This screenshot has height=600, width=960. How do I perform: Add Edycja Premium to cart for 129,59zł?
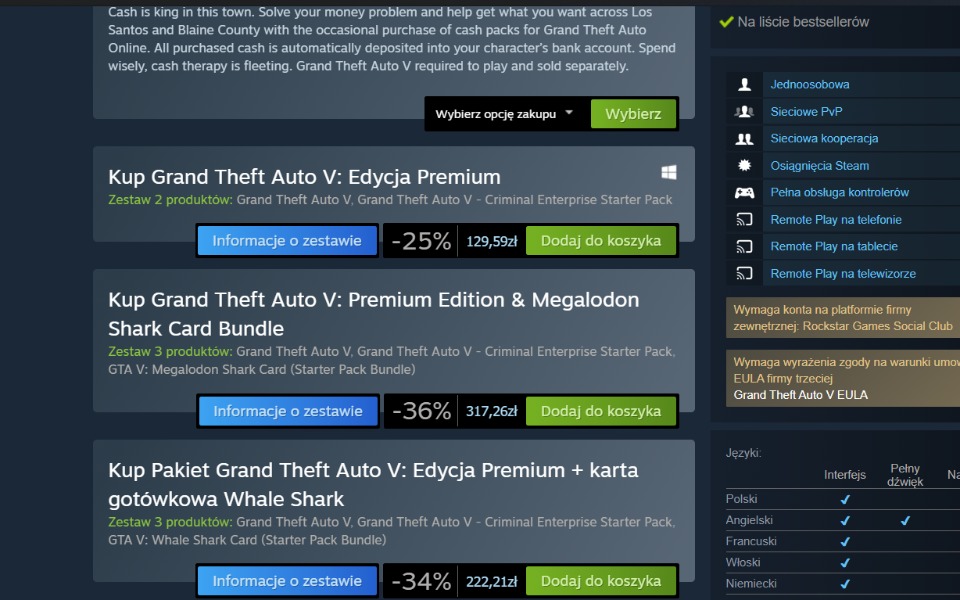(601, 241)
